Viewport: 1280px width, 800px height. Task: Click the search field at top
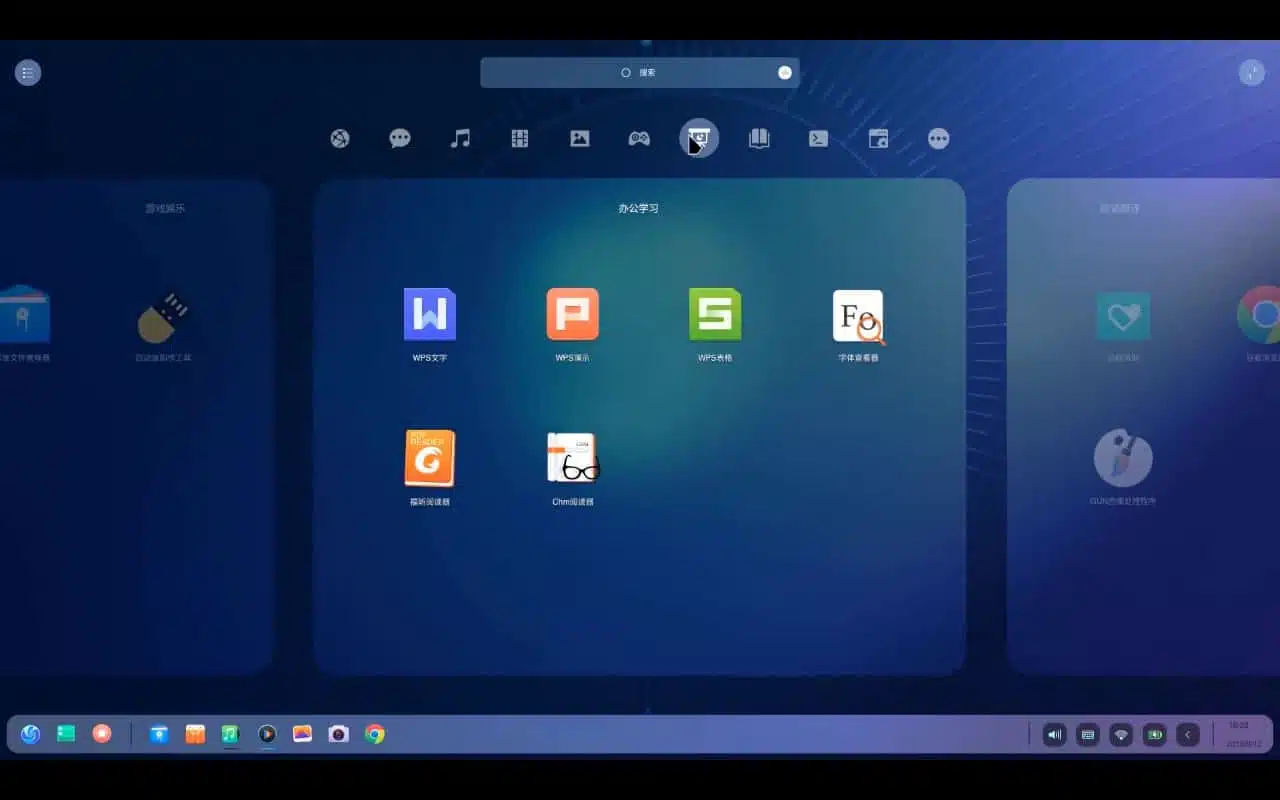point(640,72)
